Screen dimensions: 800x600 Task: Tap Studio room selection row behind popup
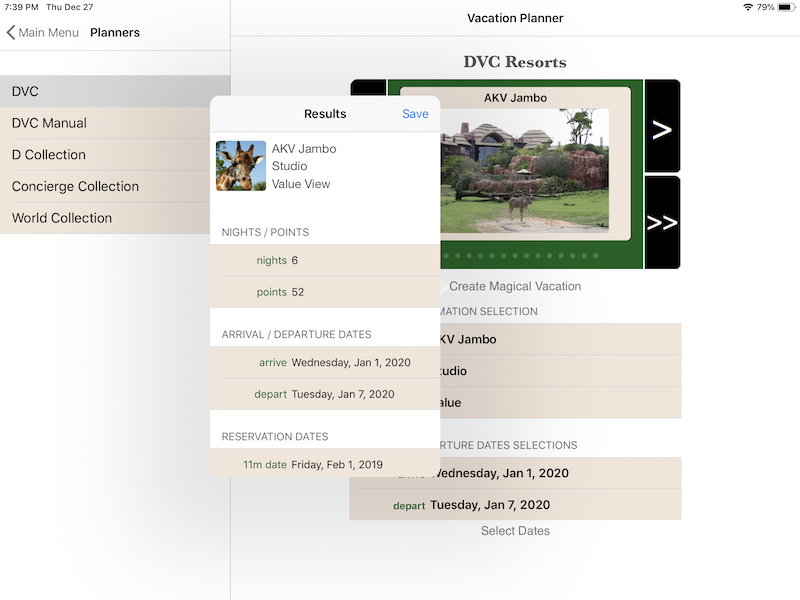click(560, 371)
